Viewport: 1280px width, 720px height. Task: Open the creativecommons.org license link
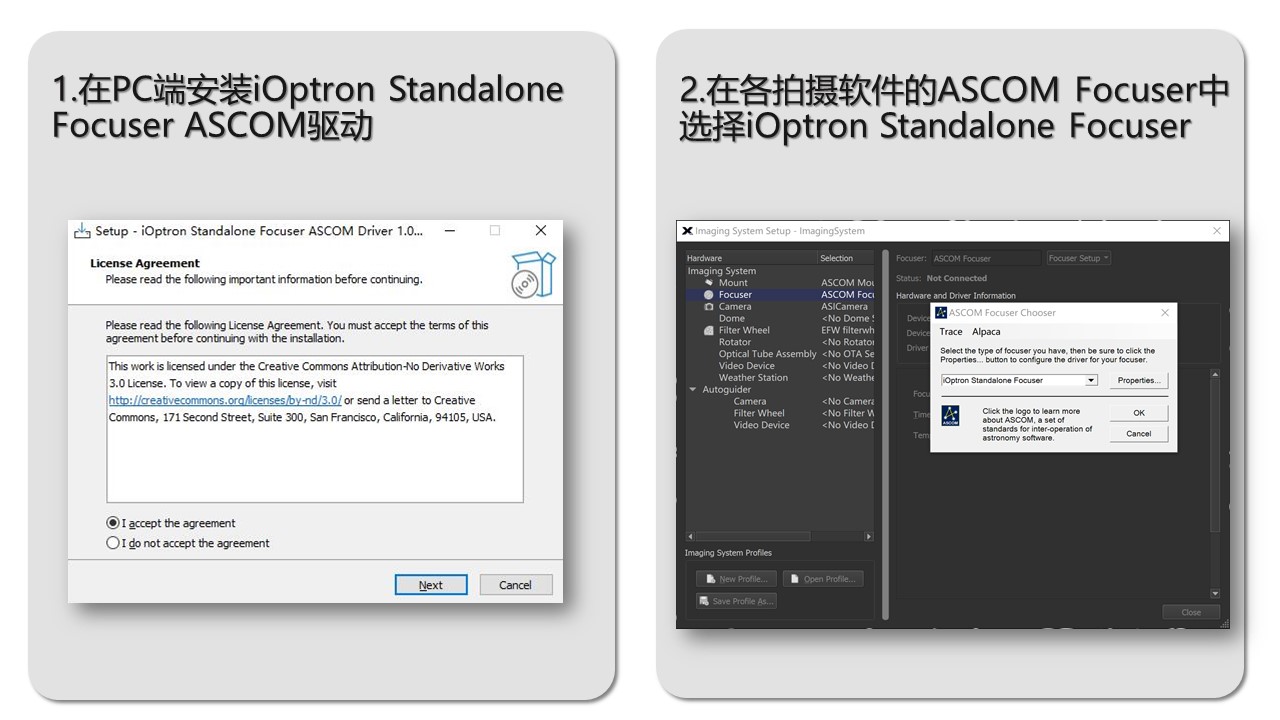click(x=225, y=400)
